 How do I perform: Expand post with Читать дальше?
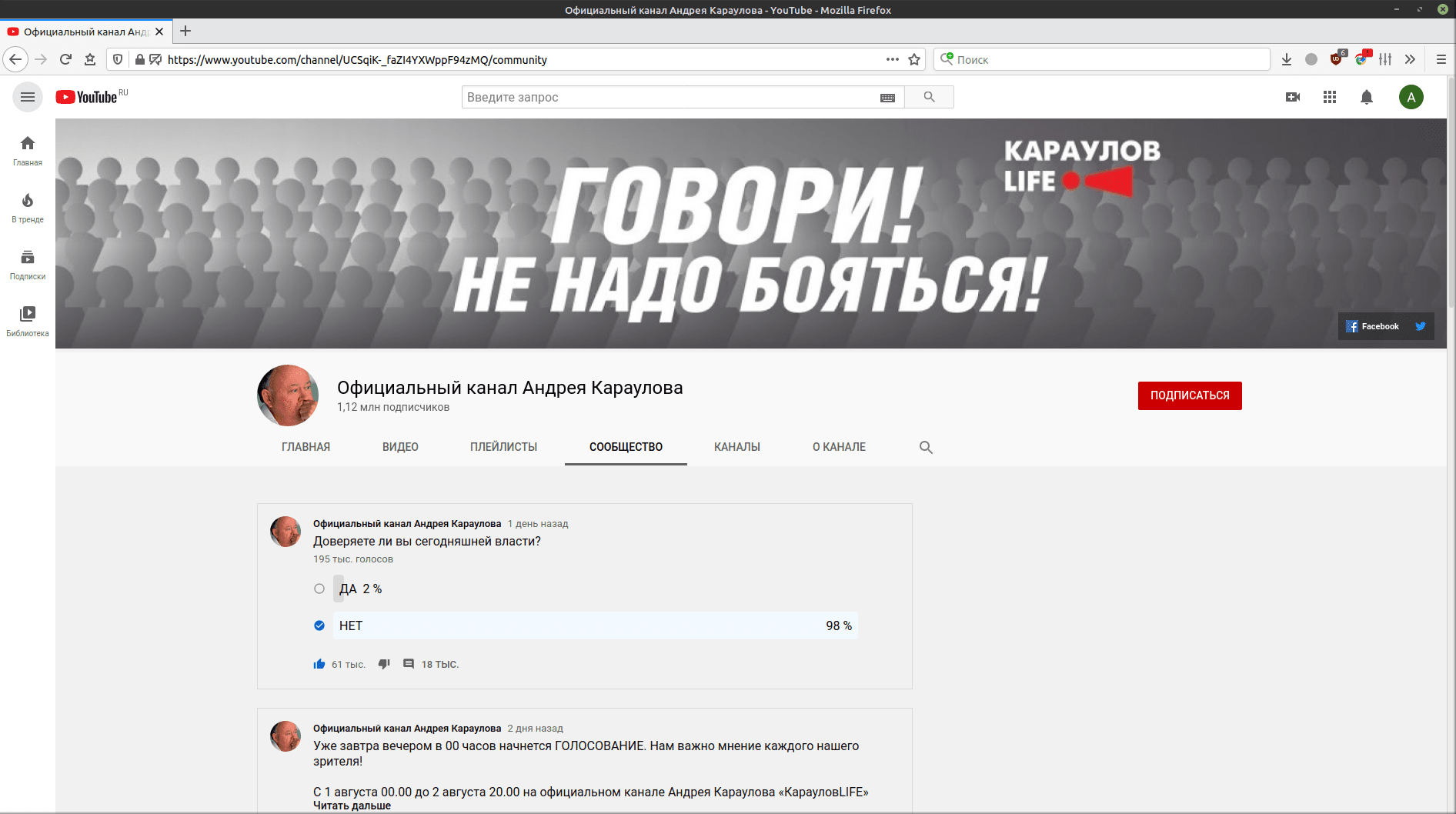352,806
